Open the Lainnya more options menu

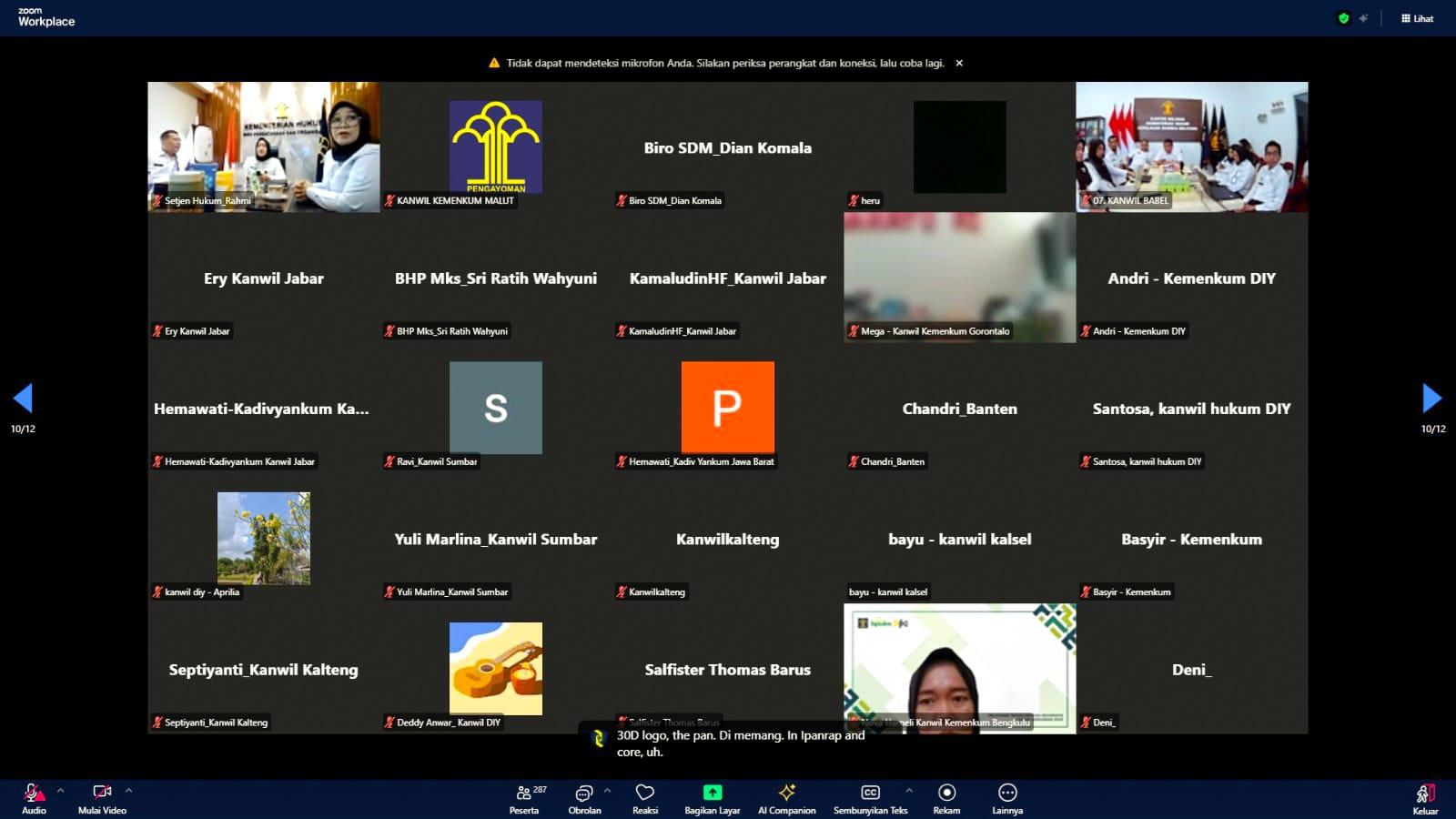pyautogui.click(x=1007, y=797)
